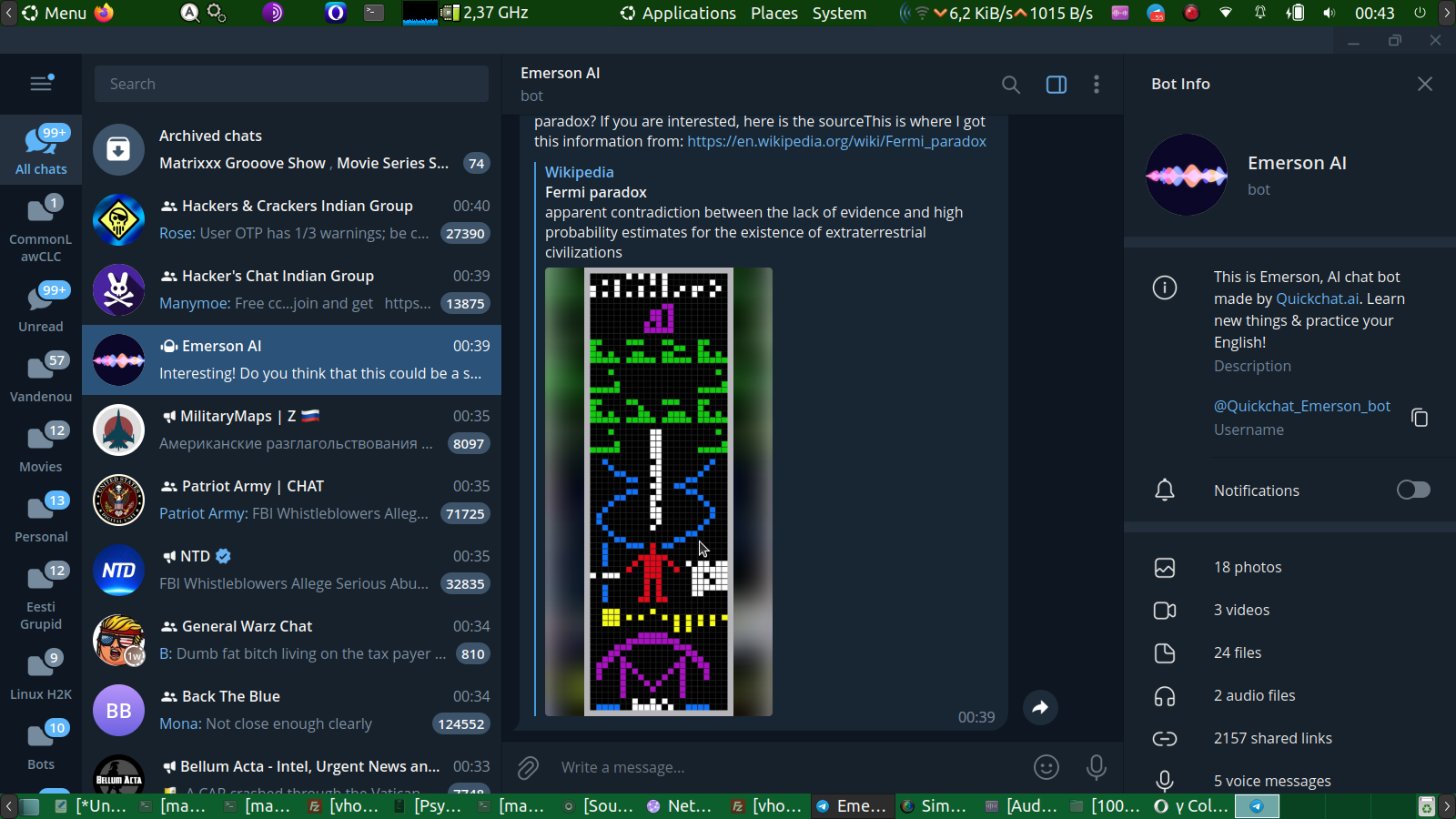
Task: Open the Back The Blue group
Action: (291, 710)
